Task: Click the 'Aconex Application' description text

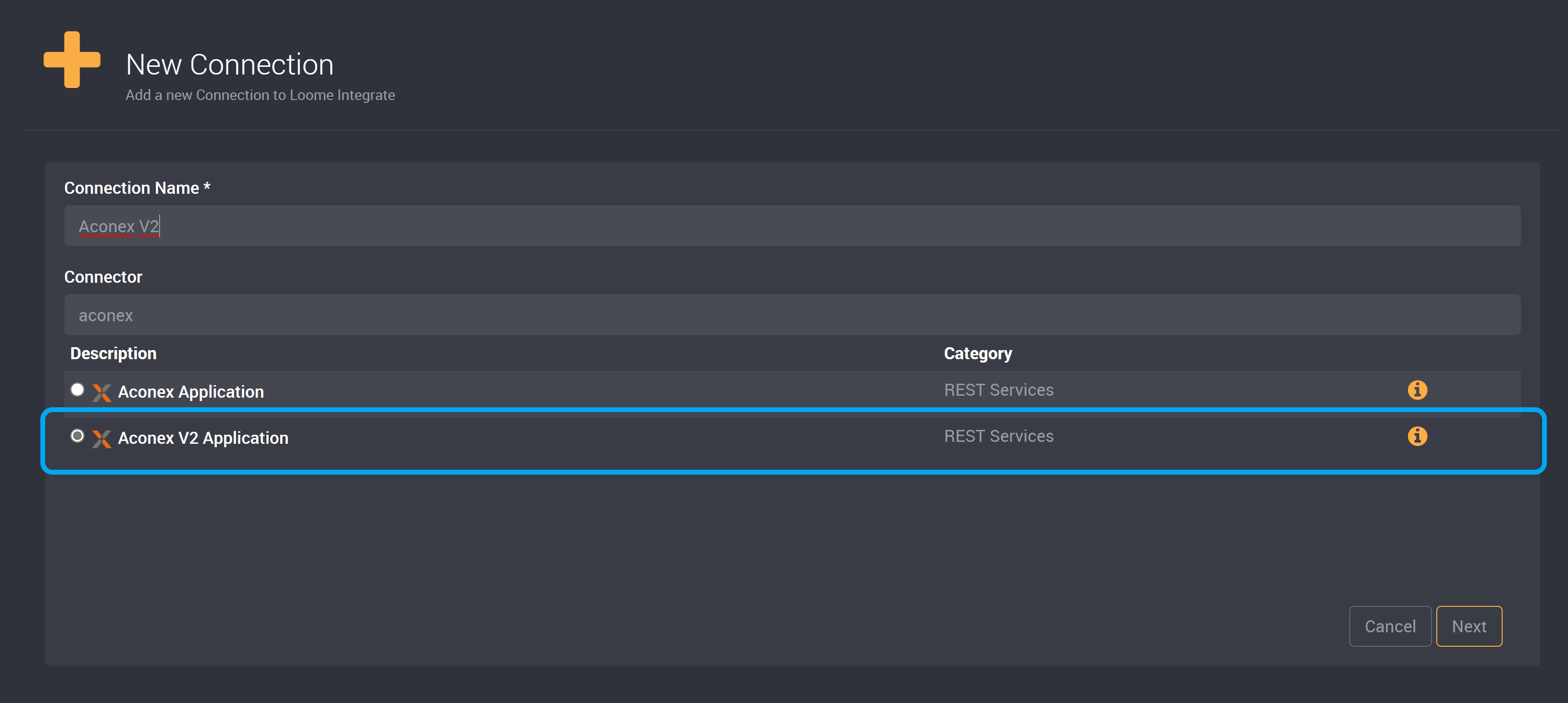Action: pyautogui.click(x=190, y=392)
